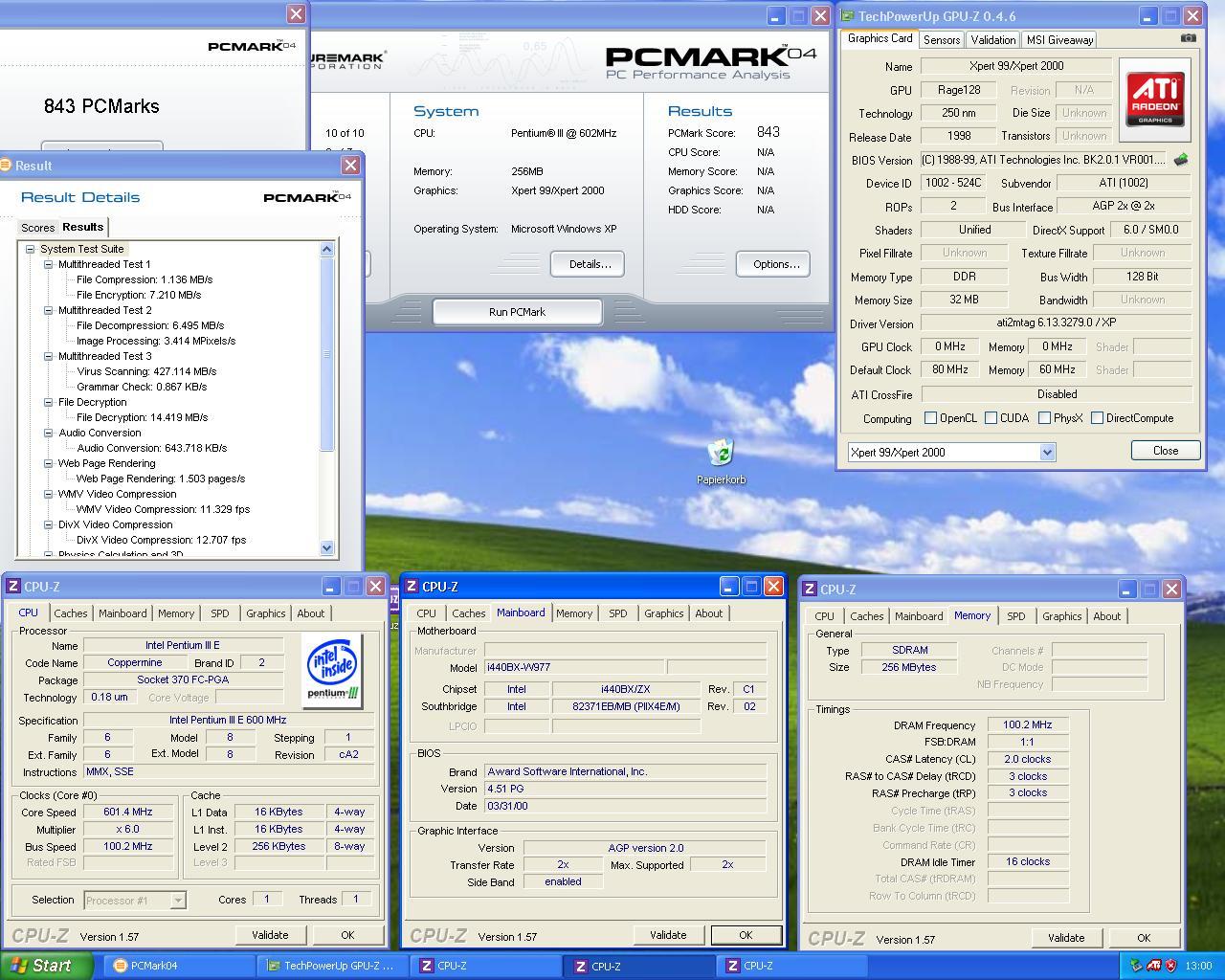Collapse the DivX Video Compression node
The height and width of the screenshot is (980, 1225).
(x=48, y=524)
